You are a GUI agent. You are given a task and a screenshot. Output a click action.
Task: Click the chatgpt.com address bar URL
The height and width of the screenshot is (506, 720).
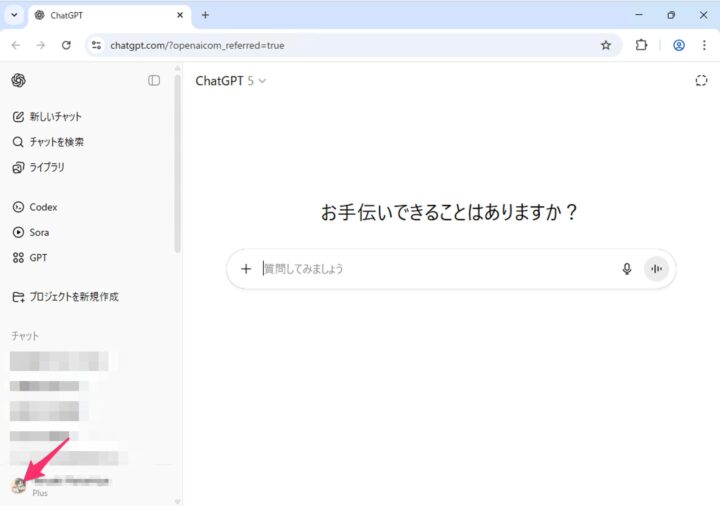click(197, 45)
